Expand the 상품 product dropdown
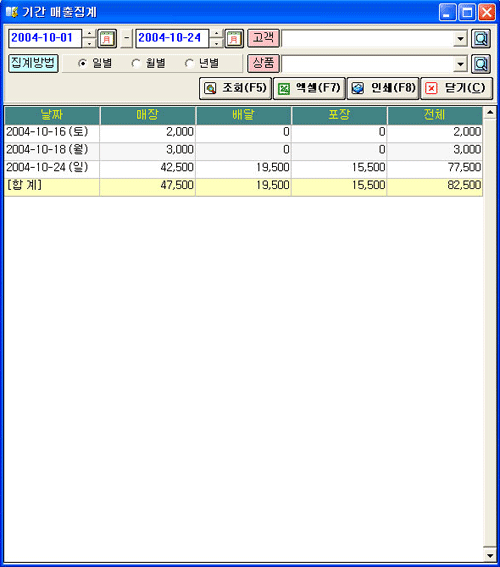Screen dimensions: 500x567 tap(460, 64)
